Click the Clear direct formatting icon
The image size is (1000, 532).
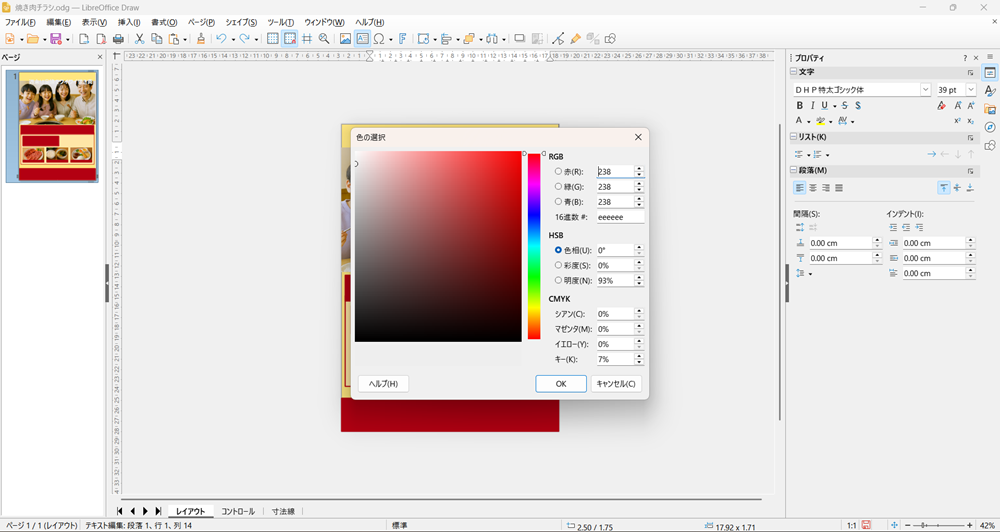click(x=941, y=105)
